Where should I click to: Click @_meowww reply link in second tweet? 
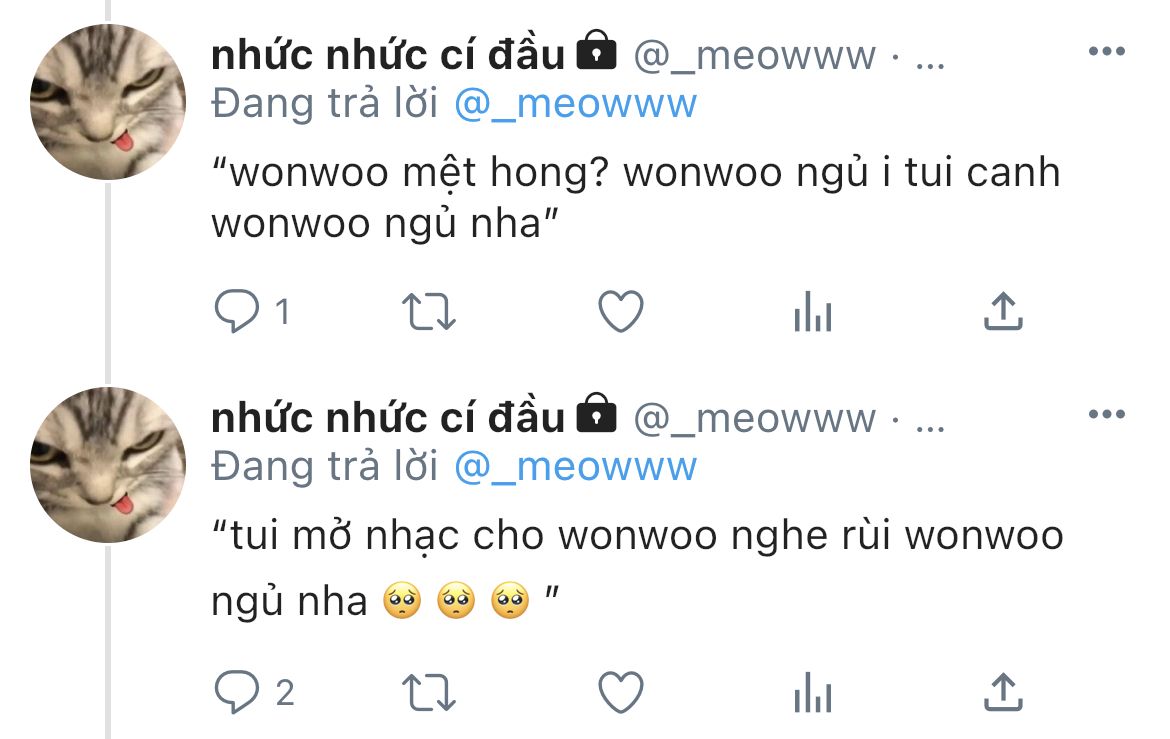click(575, 467)
